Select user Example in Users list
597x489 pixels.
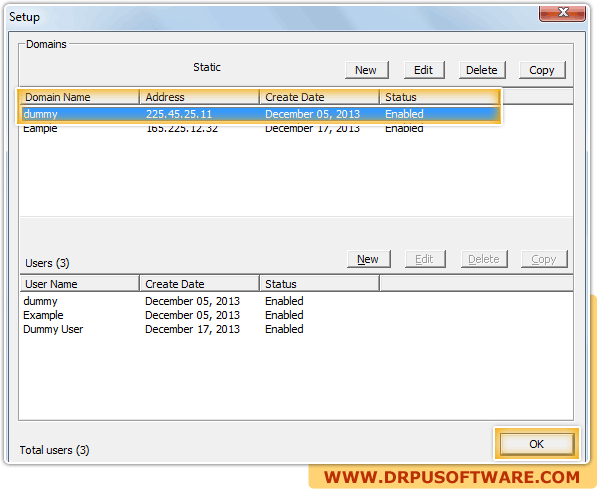(x=43, y=315)
